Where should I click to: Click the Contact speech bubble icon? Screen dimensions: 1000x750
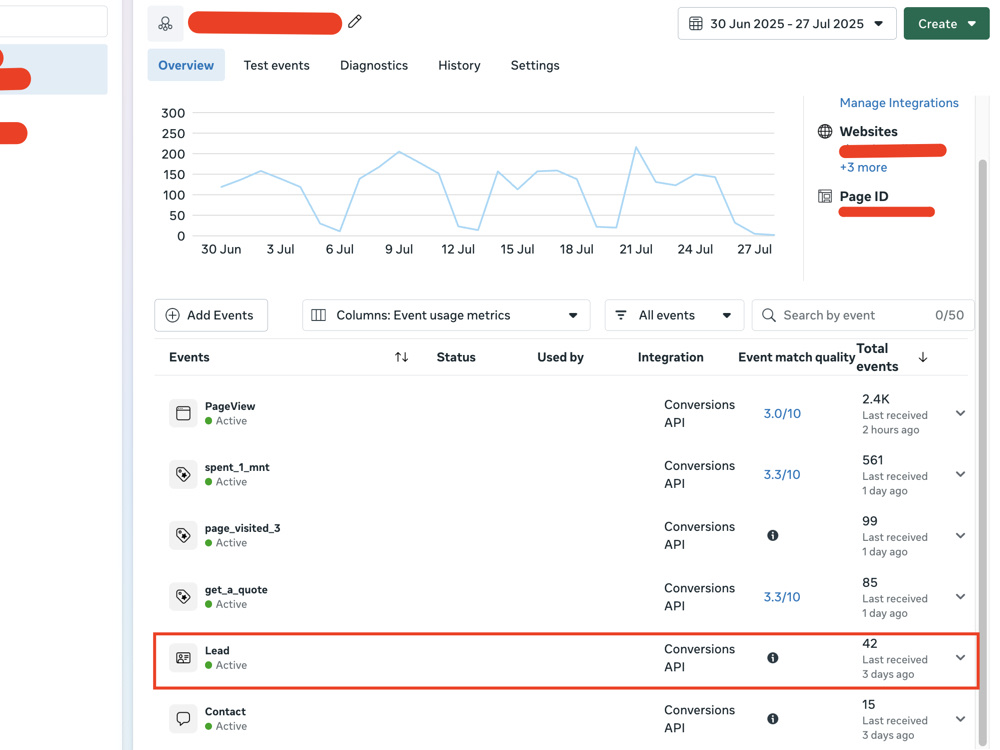click(x=183, y=719)
